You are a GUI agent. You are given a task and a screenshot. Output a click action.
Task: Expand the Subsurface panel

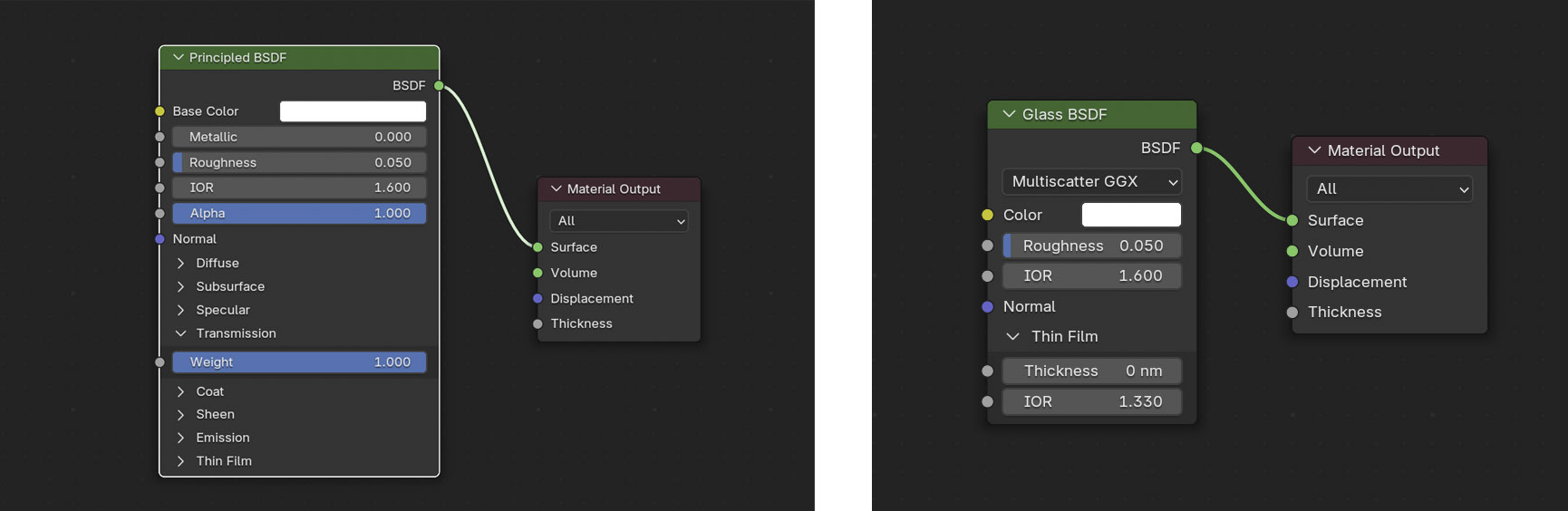180,286
